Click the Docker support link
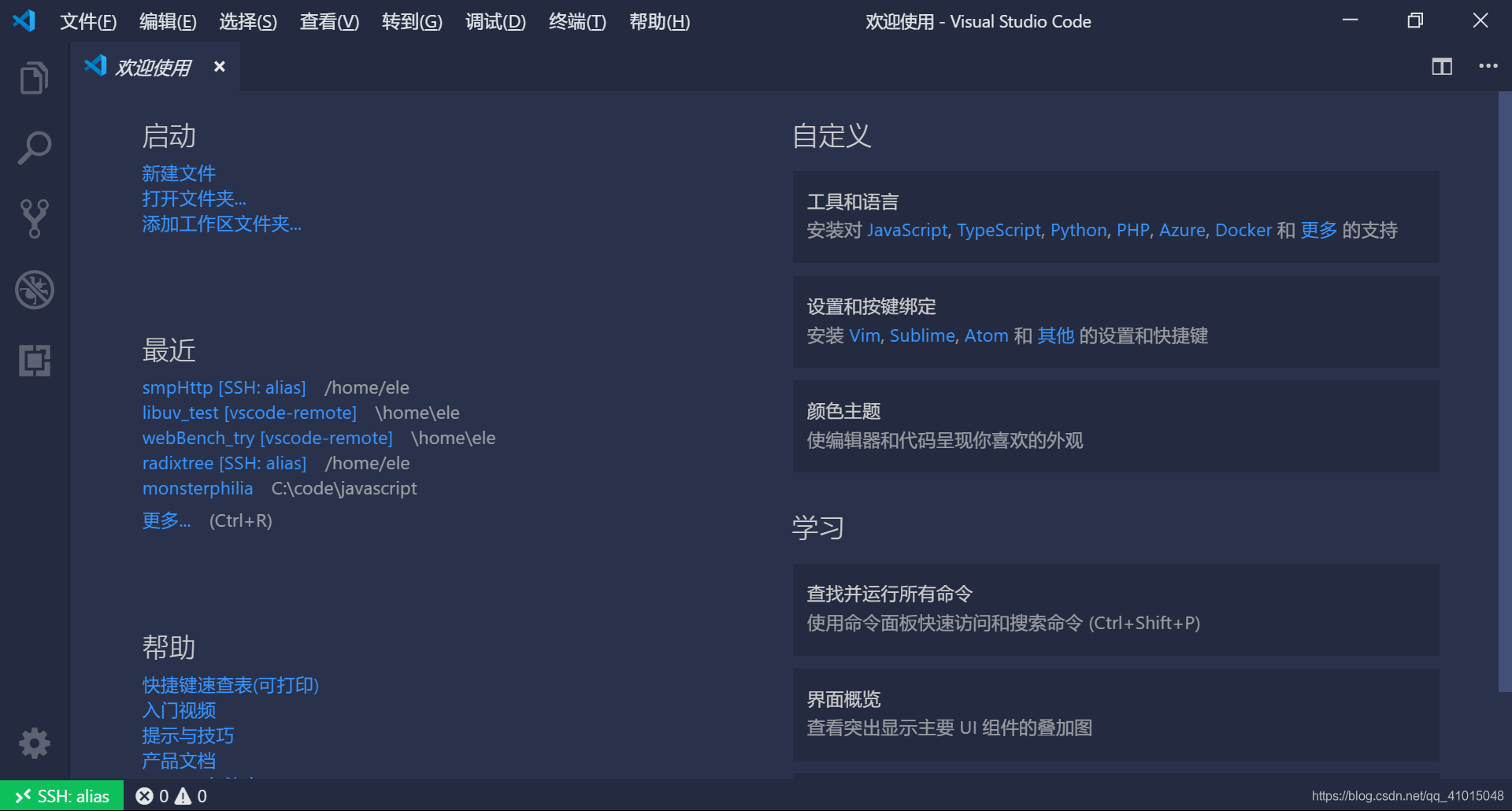 pos(1243,230)
